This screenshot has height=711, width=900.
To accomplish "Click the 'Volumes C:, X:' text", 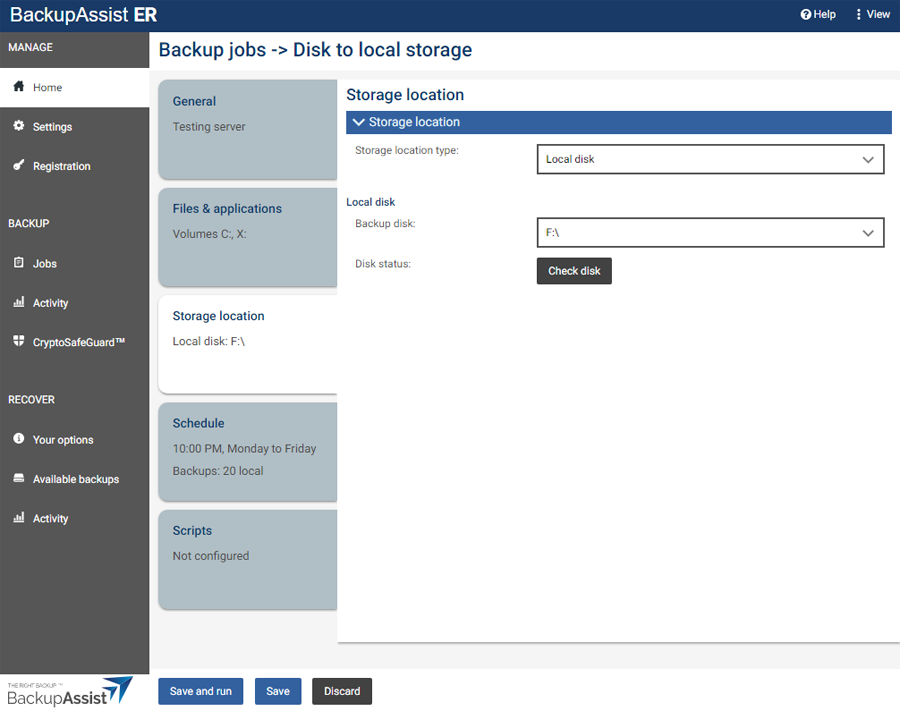I will click(x=210, y=234).
